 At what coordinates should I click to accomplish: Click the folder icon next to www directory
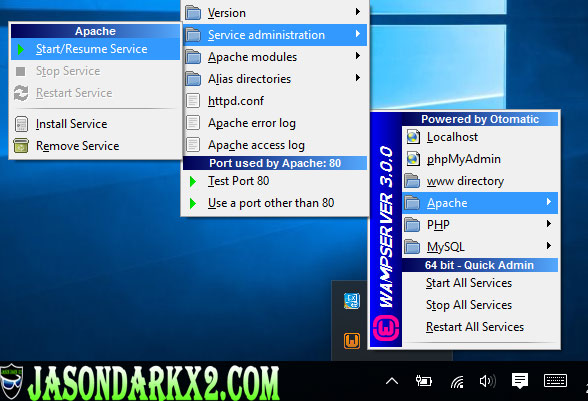pos(412,181)
